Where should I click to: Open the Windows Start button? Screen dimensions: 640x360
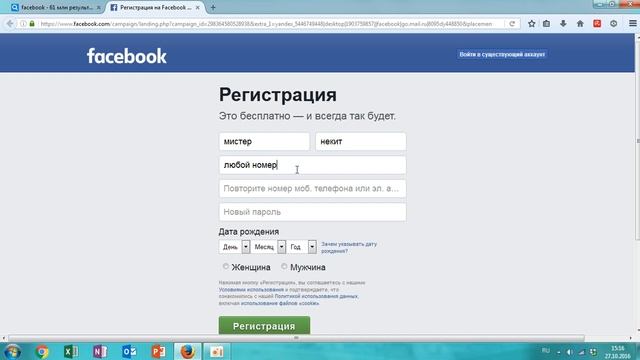[13, 351]
